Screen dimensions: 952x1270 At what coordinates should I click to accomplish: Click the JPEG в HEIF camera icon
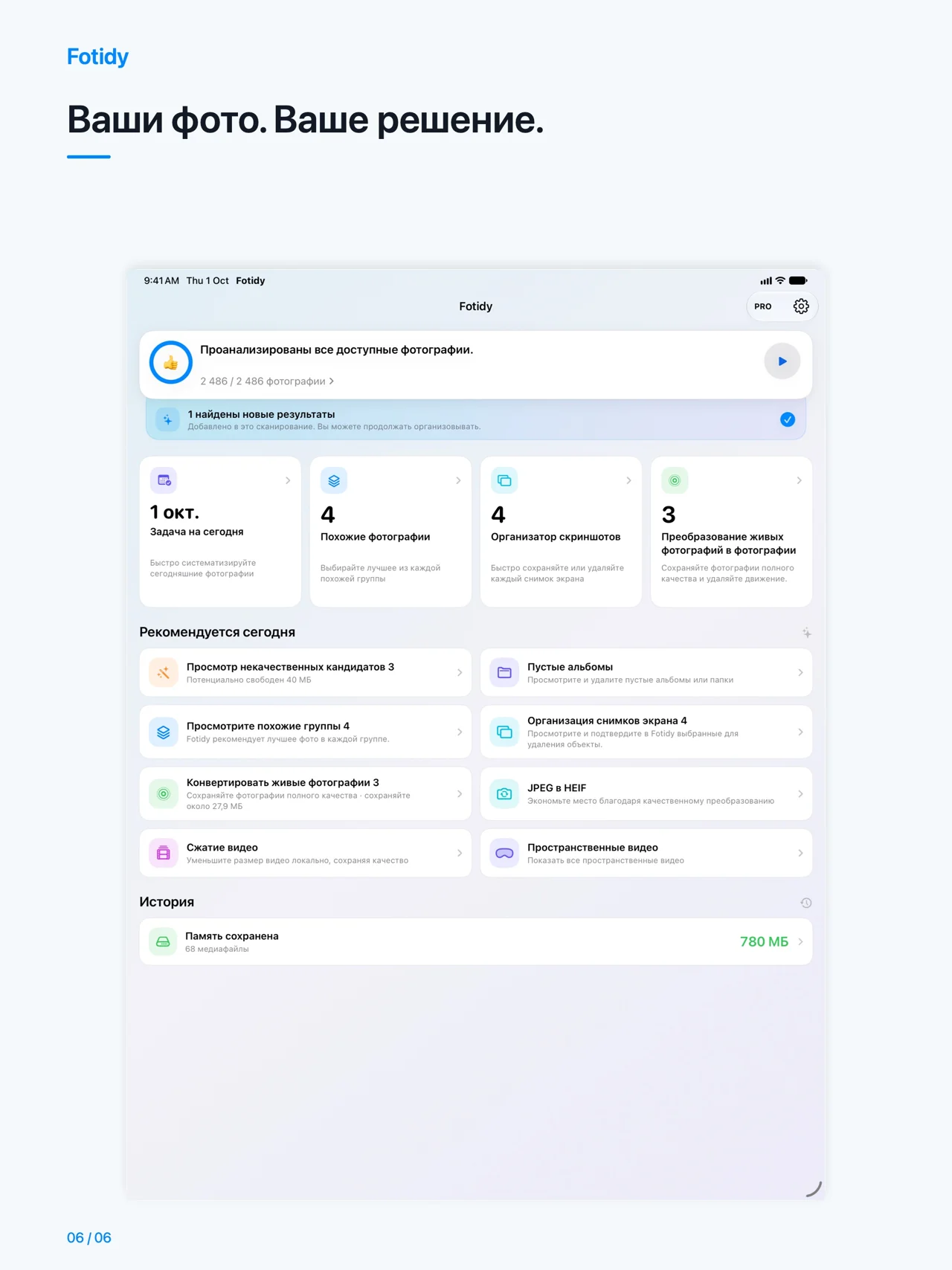pos(504,794)
